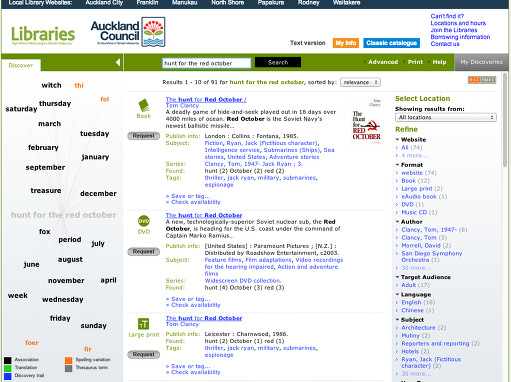Collapse the Subject refine section
Viewport: 511px width, 382px height.
pyautogui.click(x=397, y=320)
